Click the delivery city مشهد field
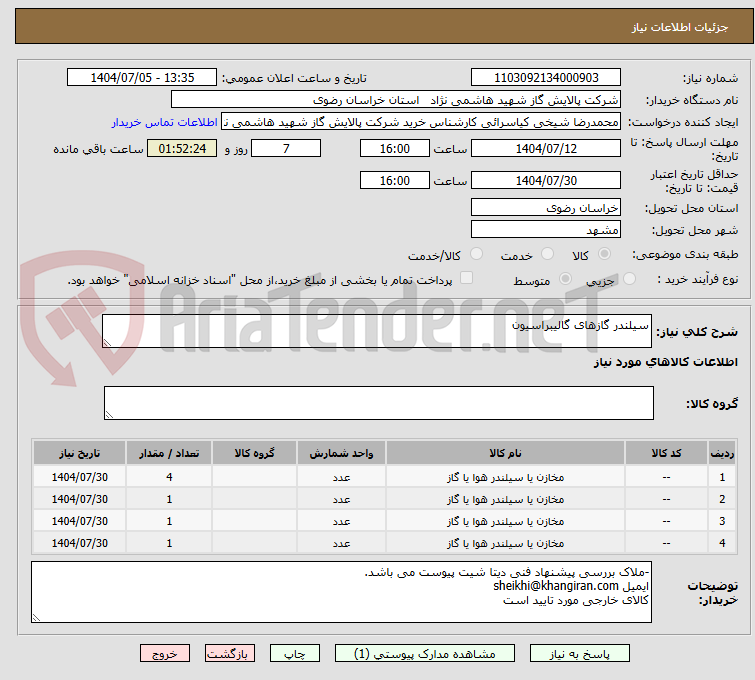The height and width of the screenshot is (680, 755). tap(546, 230)
